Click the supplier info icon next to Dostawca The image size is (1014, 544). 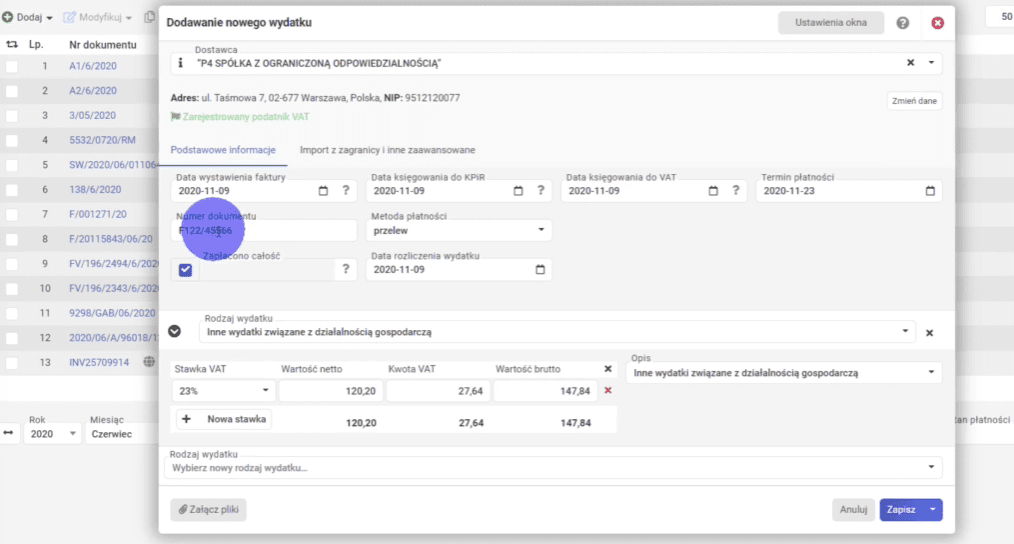[180, 63]
